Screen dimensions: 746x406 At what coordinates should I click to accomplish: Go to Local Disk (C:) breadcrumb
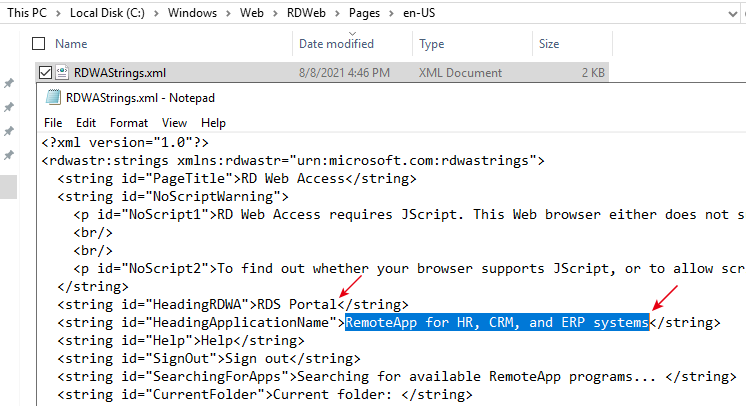pyautogui.click(x=107, y=13)
